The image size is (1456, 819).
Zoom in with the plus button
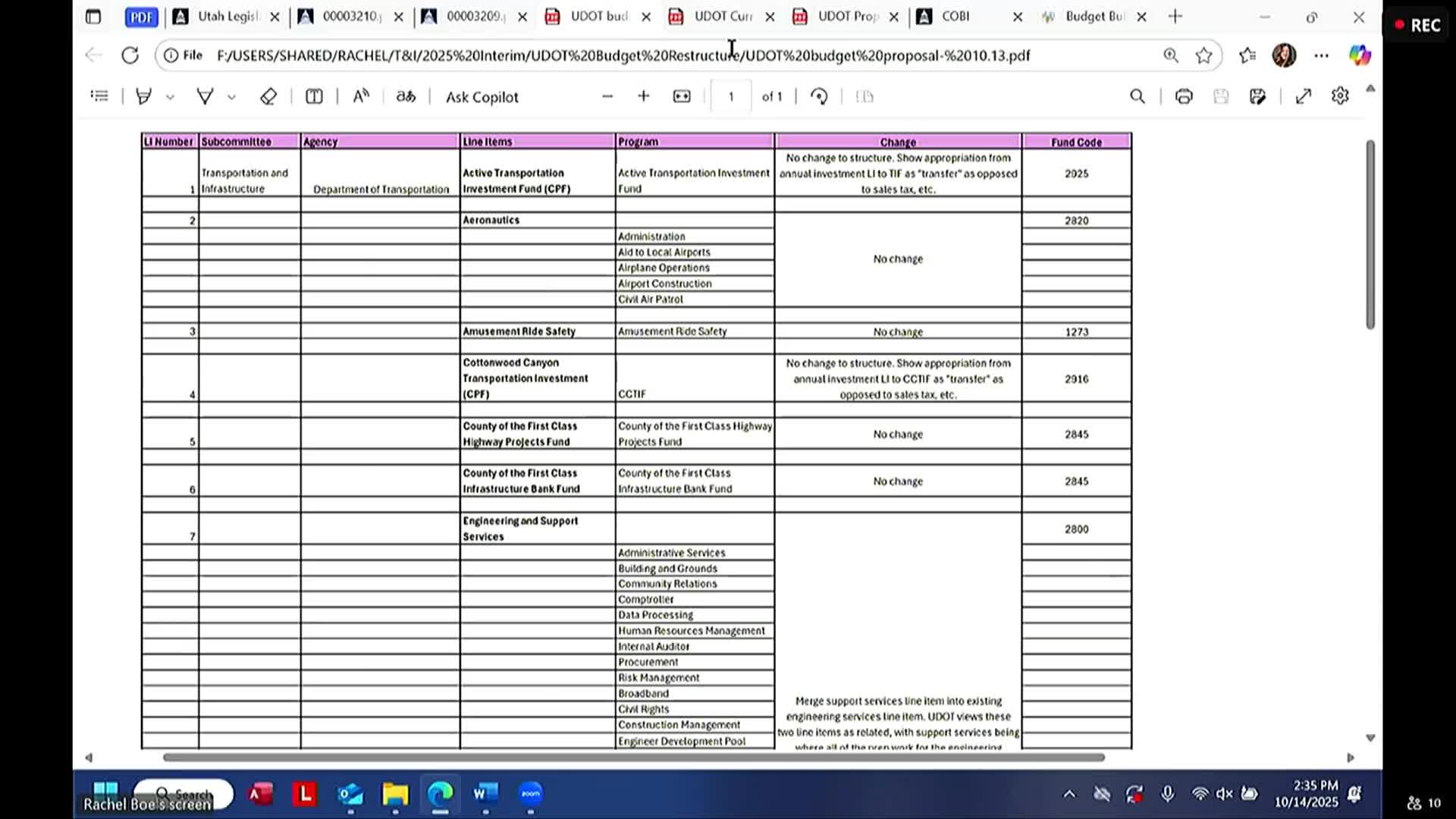tap(644, 96)
